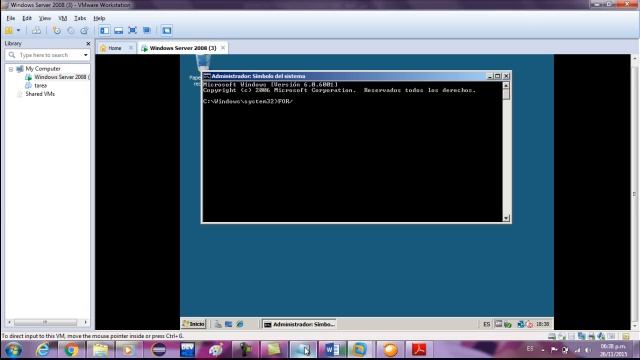This screenshot has width=640, height=360.
Task: Show hidden host tray icons arrow
Action: (x=543, y=350)
